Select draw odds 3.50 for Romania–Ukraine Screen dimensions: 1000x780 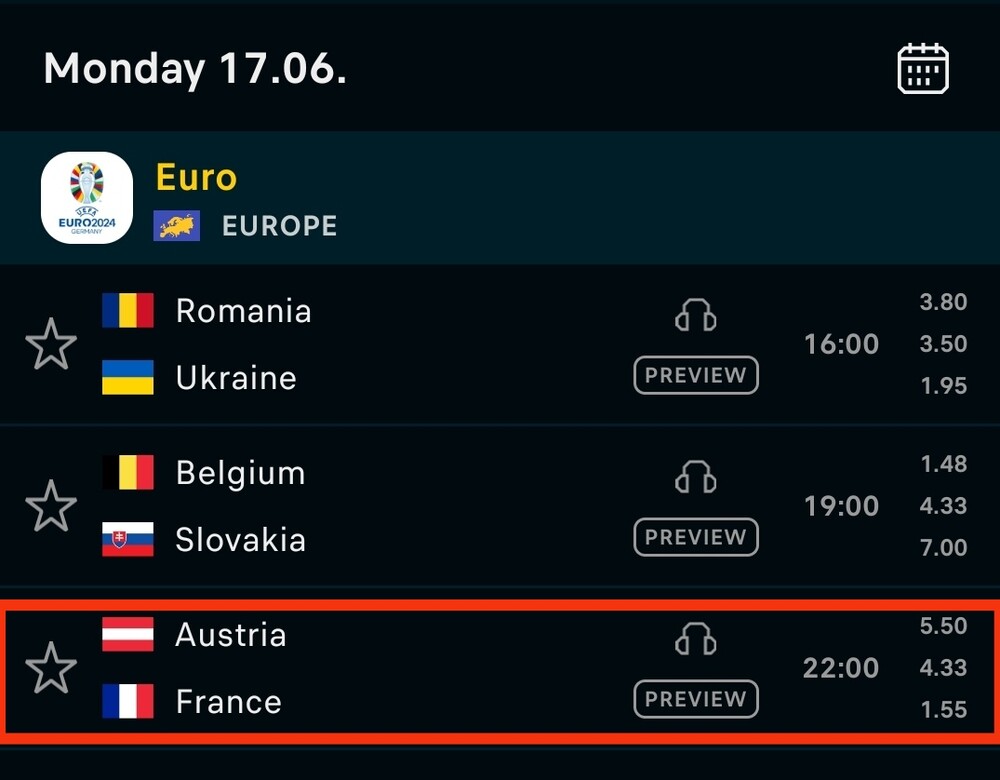pyautogui.click(x=943, y=344)
